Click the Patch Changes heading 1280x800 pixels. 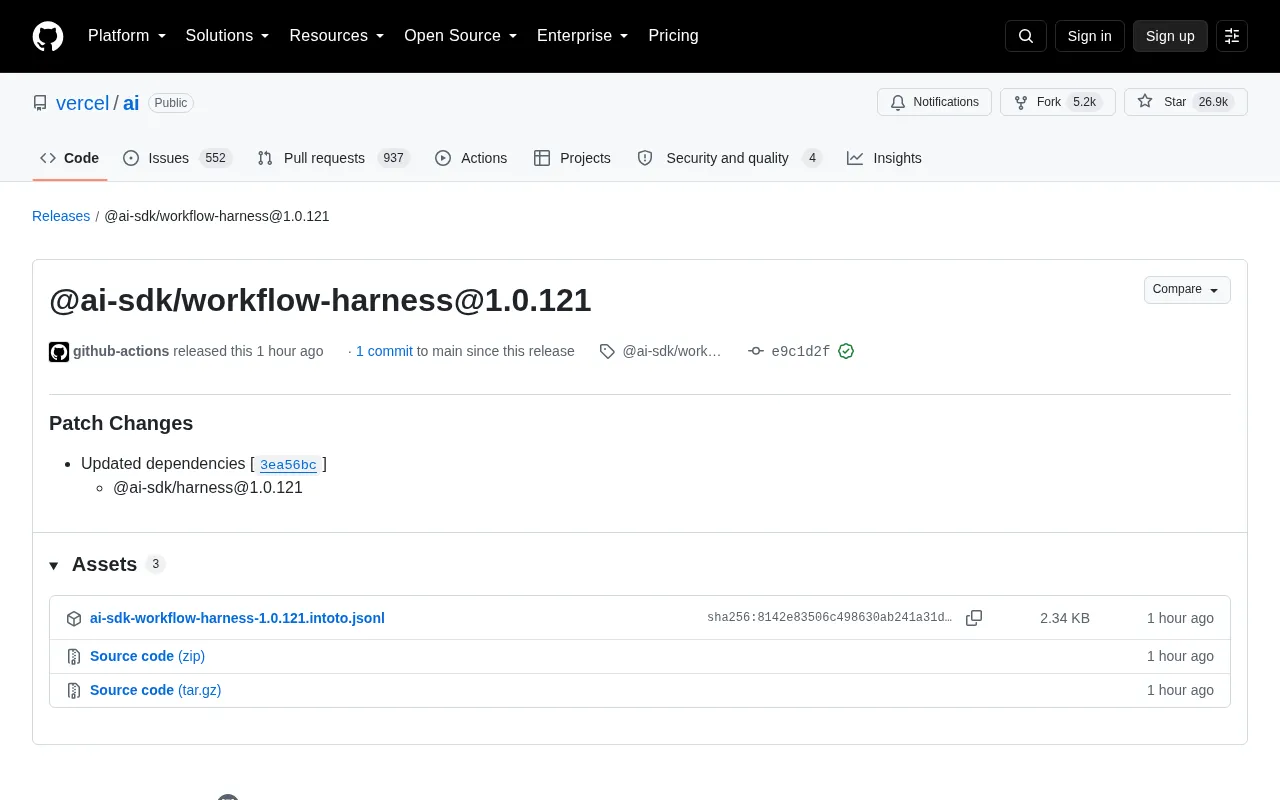pos(121,423)
